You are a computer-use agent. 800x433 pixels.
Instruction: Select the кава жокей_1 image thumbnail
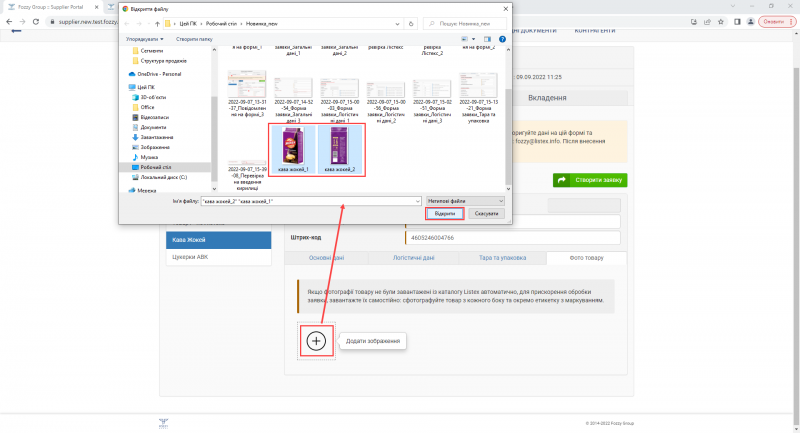click(x=291, y=149)
